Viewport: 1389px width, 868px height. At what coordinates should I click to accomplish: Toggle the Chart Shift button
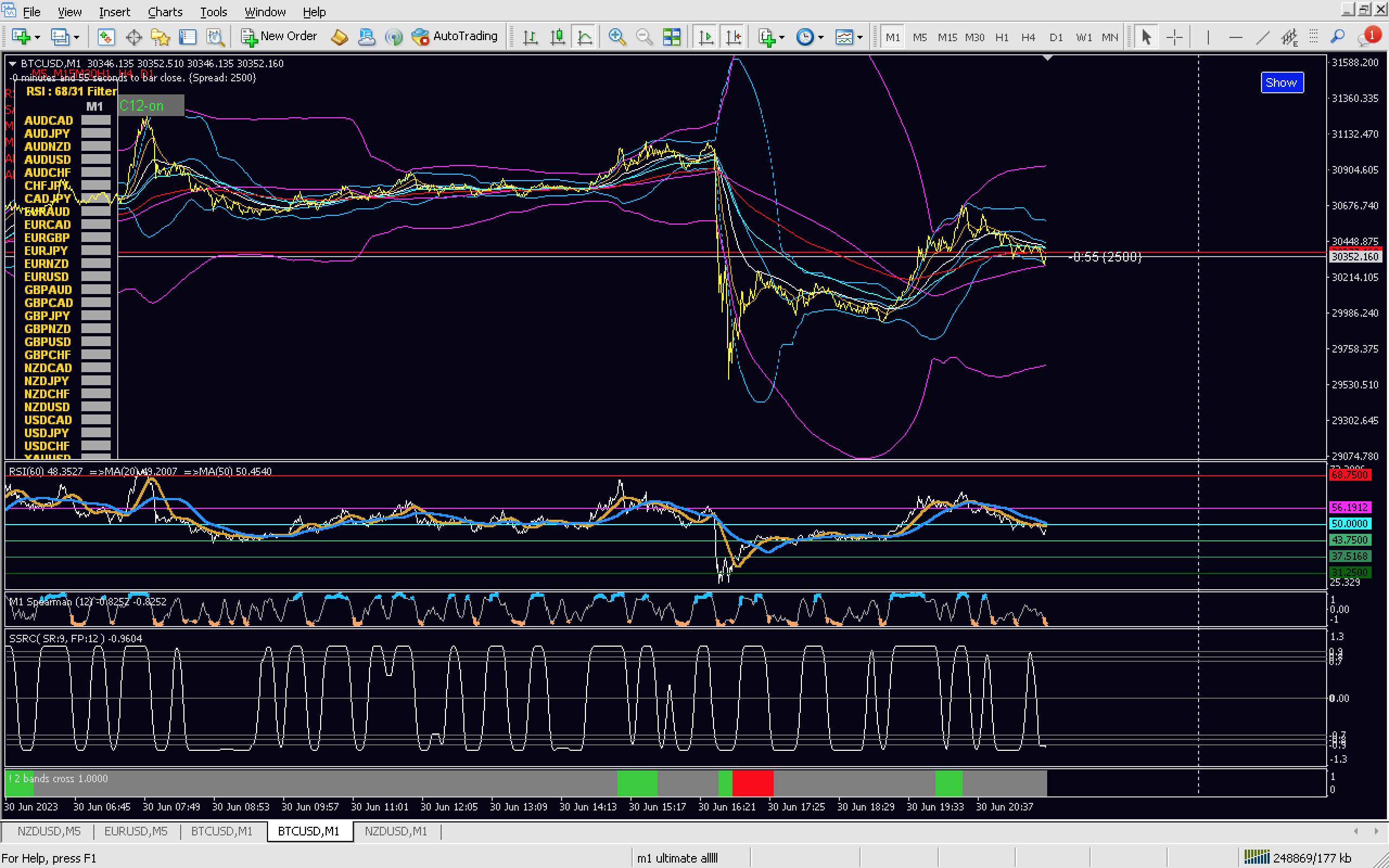click(734, 37)
